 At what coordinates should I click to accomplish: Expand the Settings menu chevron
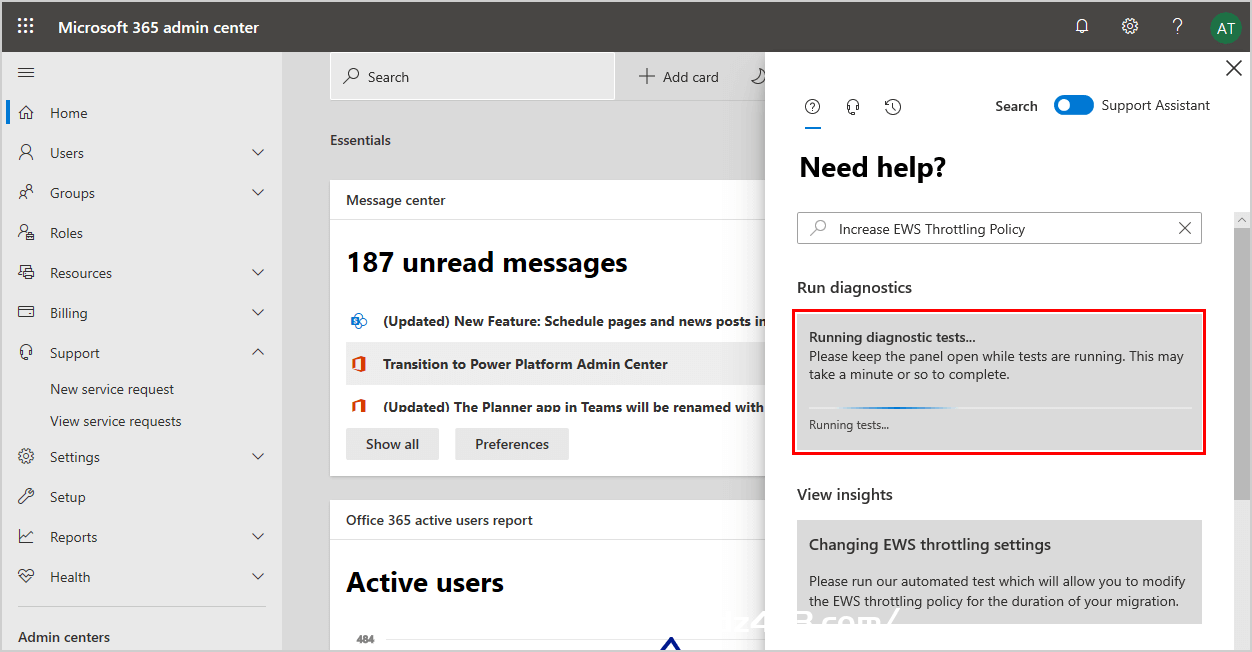[x=258, y=457]
